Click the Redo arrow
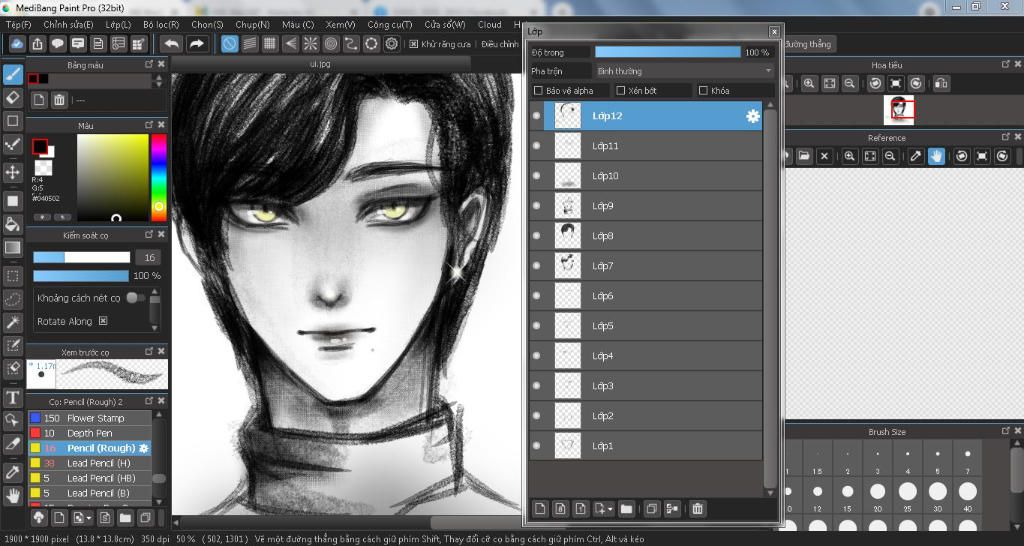The width and height of the screenshot is (1024, 546). [195, 44]
